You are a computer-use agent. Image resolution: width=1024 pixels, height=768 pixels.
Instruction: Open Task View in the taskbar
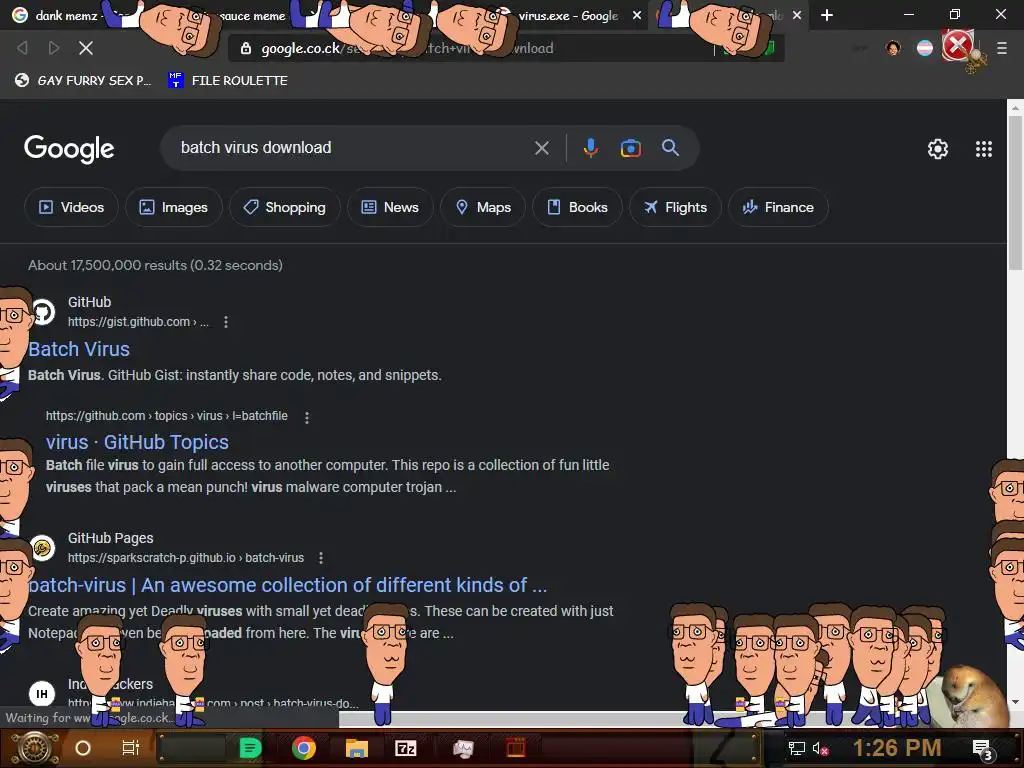(x=131, y=748)
